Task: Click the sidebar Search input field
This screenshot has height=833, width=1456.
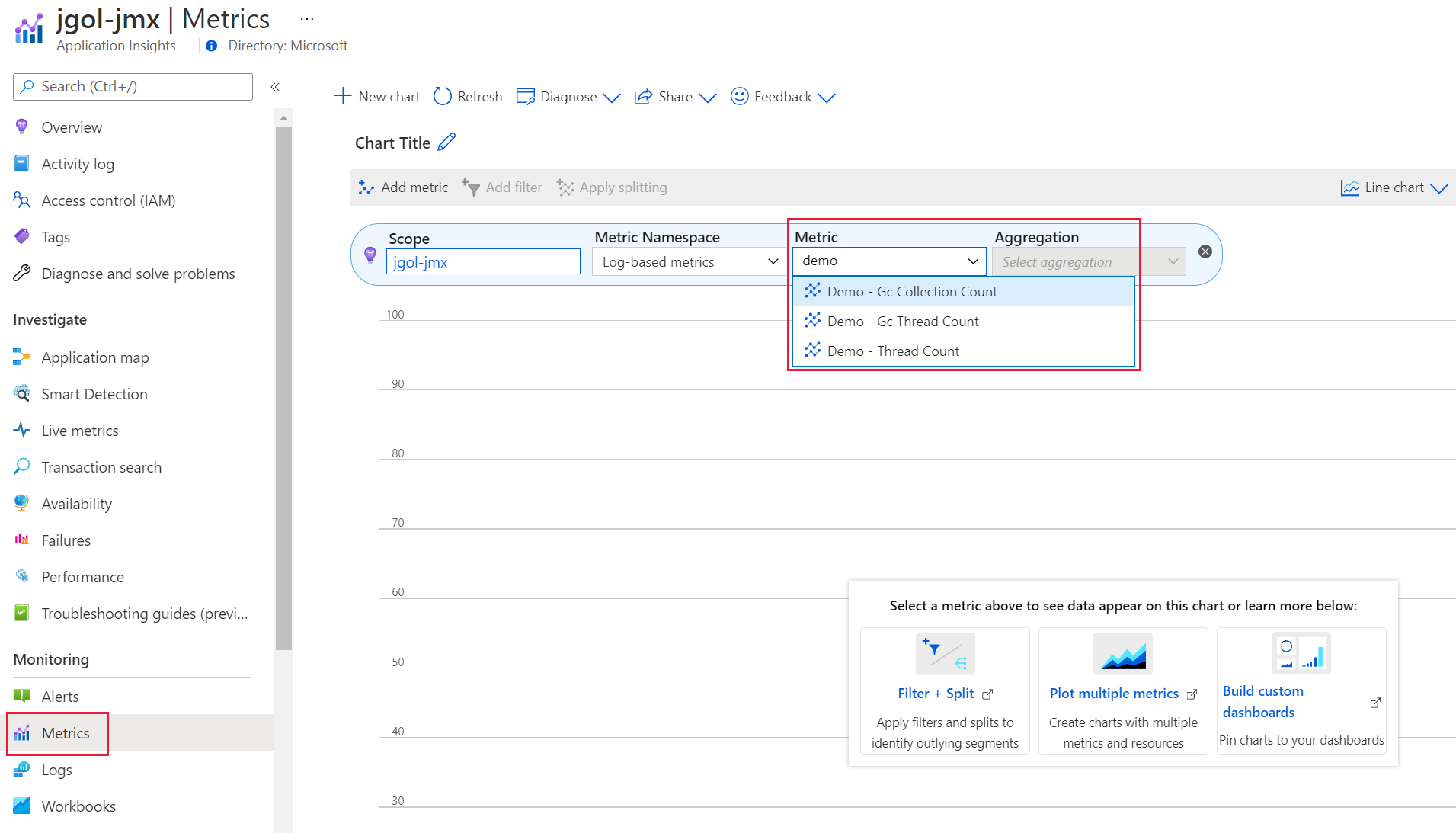Action: point(133,87)
